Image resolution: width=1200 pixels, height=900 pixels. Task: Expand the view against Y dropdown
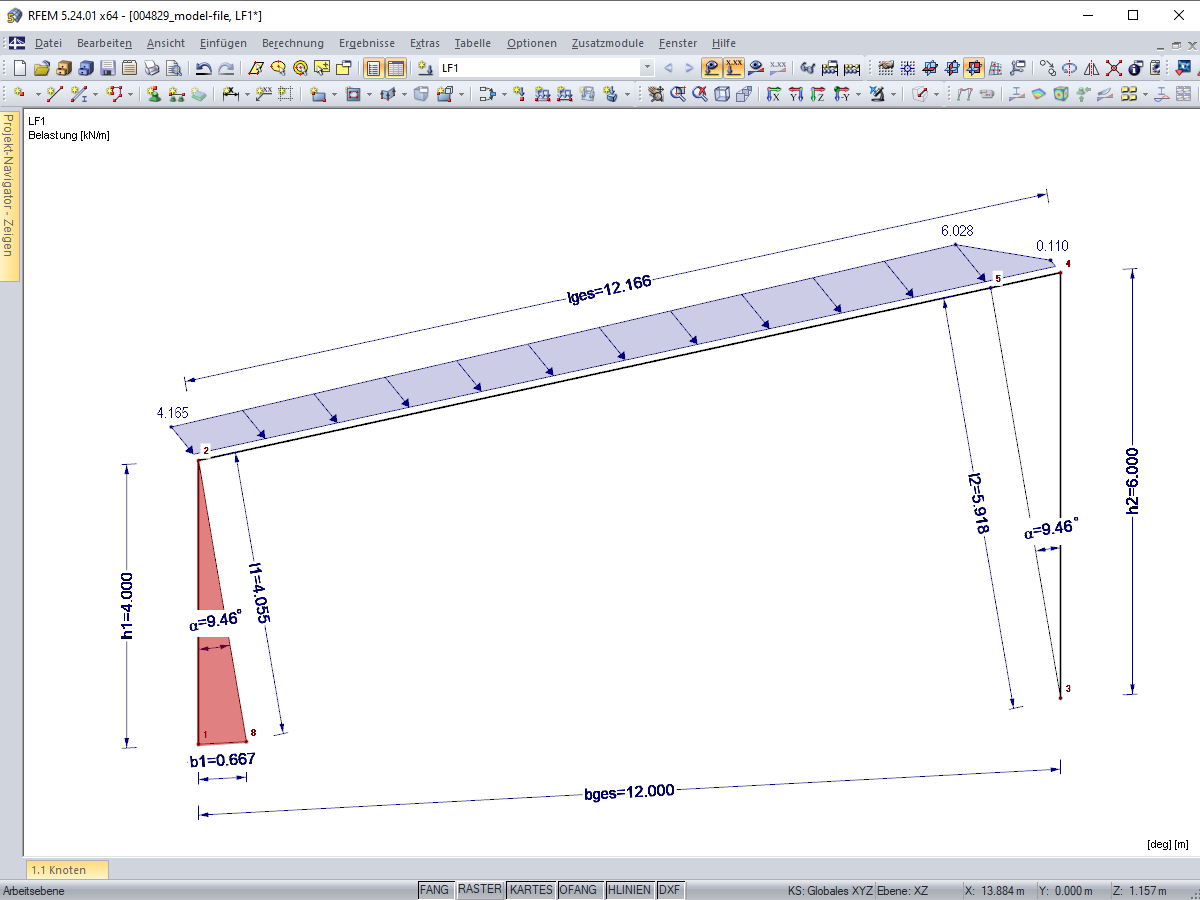tap(858, 94)
